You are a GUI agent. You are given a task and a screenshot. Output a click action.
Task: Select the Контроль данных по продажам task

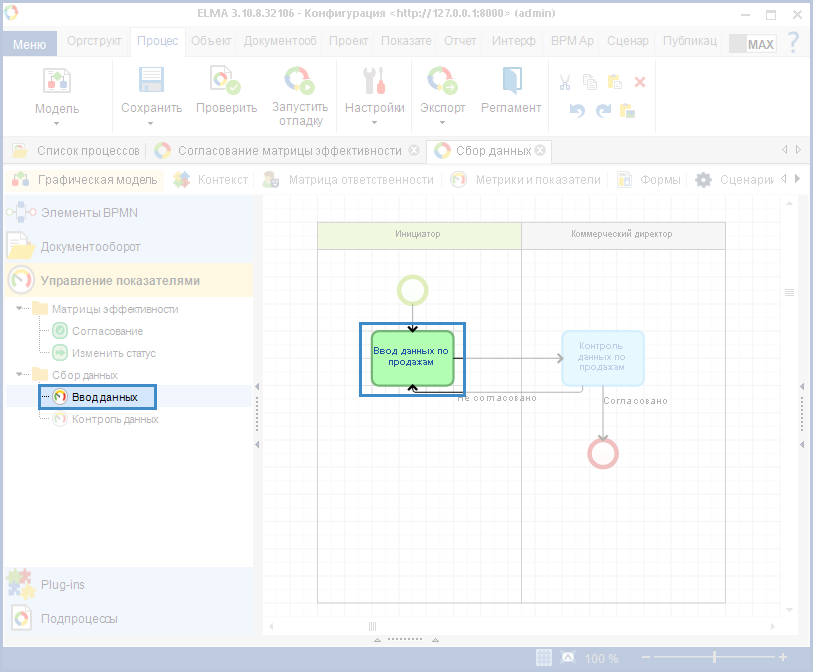602,357
